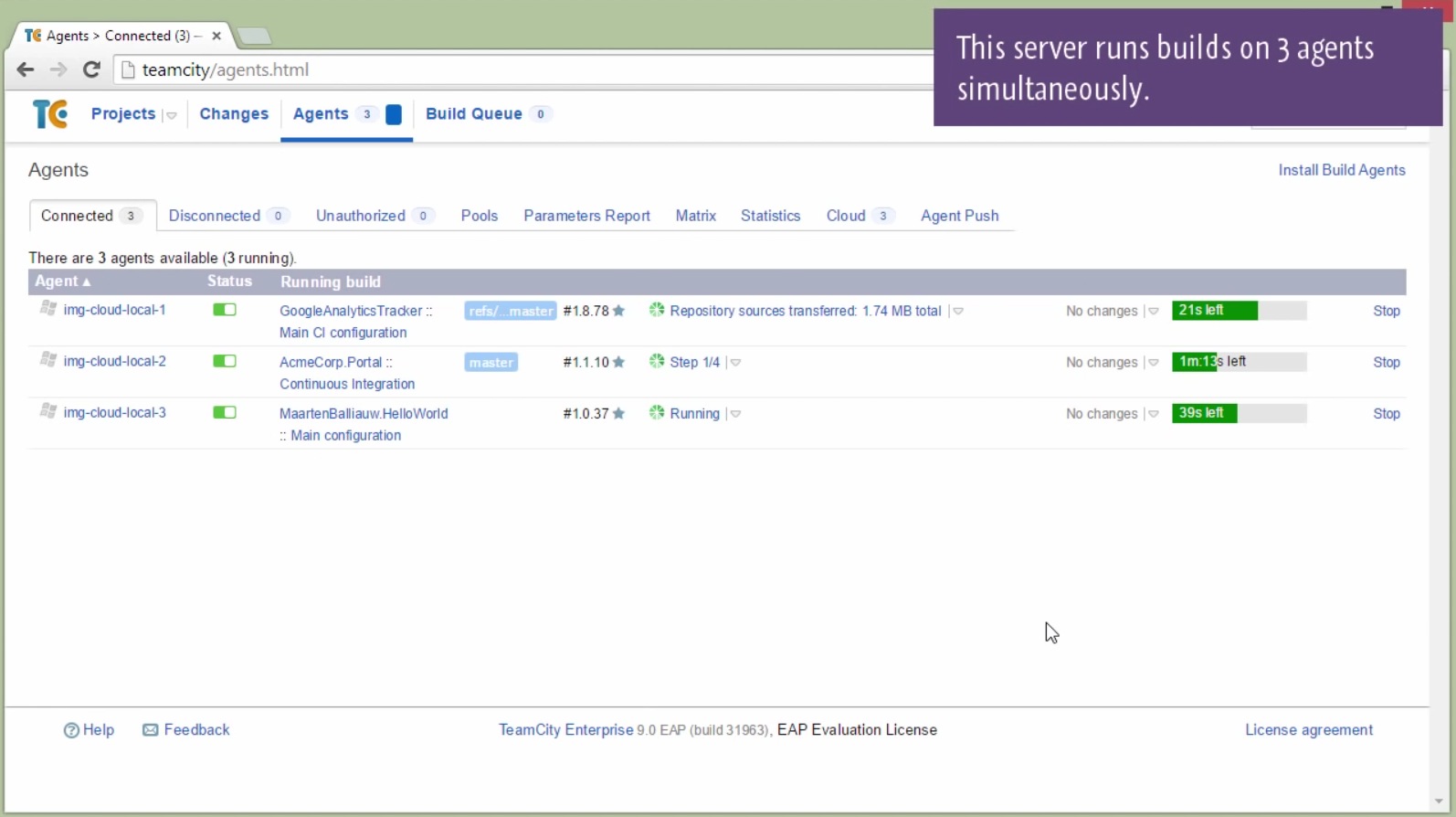The height and width of the screenshot is (817, 1456).
Task: Click the OS icon beside img-cloud-local-1
Action: (x=48, y=309)
